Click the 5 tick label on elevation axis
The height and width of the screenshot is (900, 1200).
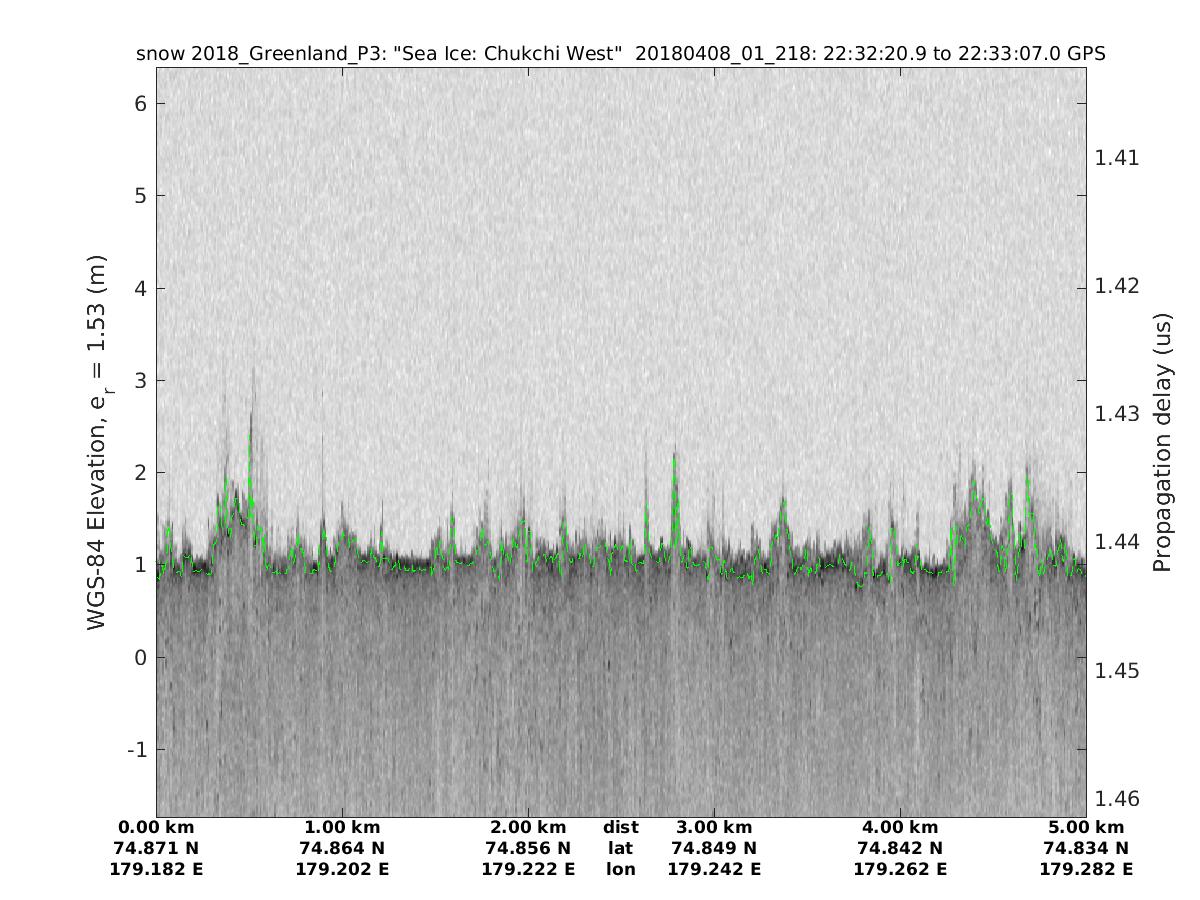(x=140, y=195)
